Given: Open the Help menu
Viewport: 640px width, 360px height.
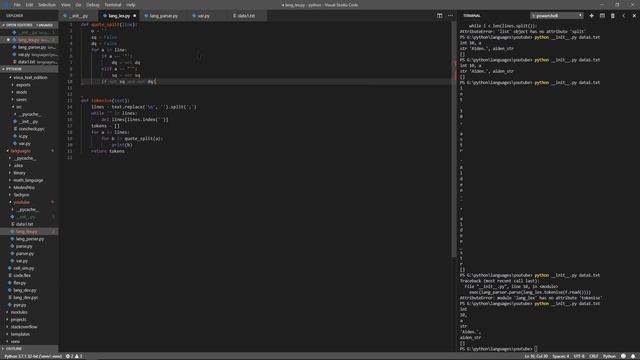Looking at the screenshot, I should 131,5.
